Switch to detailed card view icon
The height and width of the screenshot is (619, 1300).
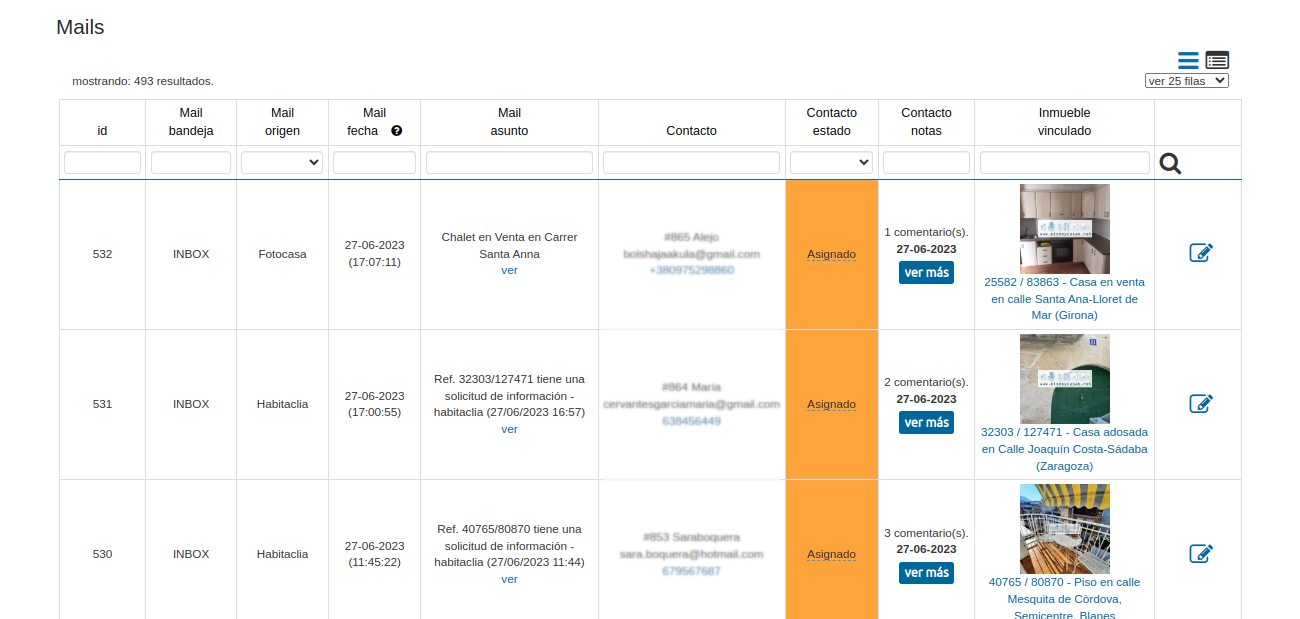point(1217,61)
